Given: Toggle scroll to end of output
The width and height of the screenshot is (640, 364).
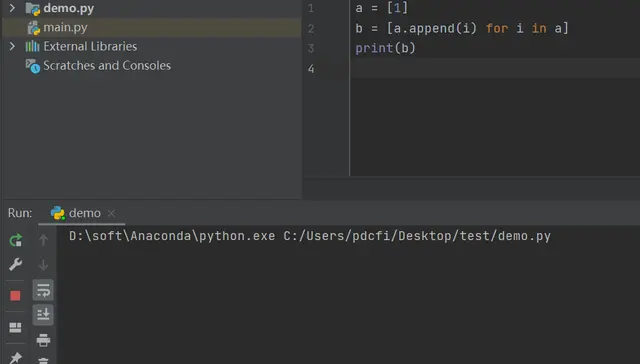Looking at the screenshot, I should (43, 315).
